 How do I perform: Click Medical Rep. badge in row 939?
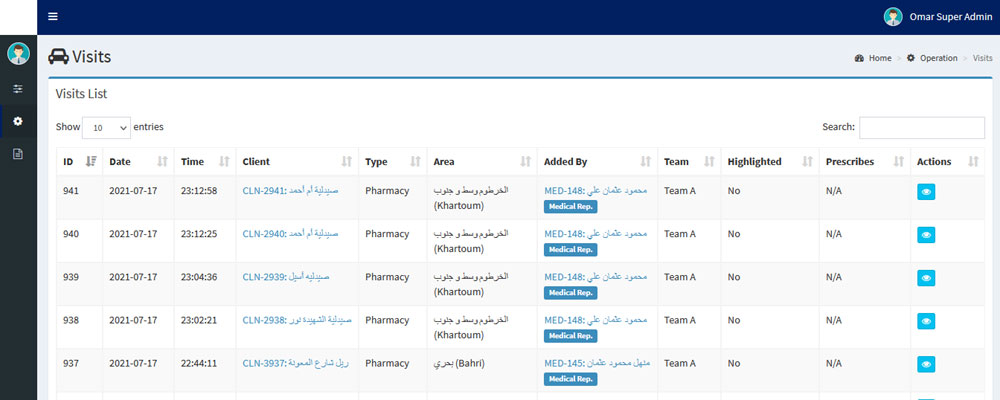[570, 293]
